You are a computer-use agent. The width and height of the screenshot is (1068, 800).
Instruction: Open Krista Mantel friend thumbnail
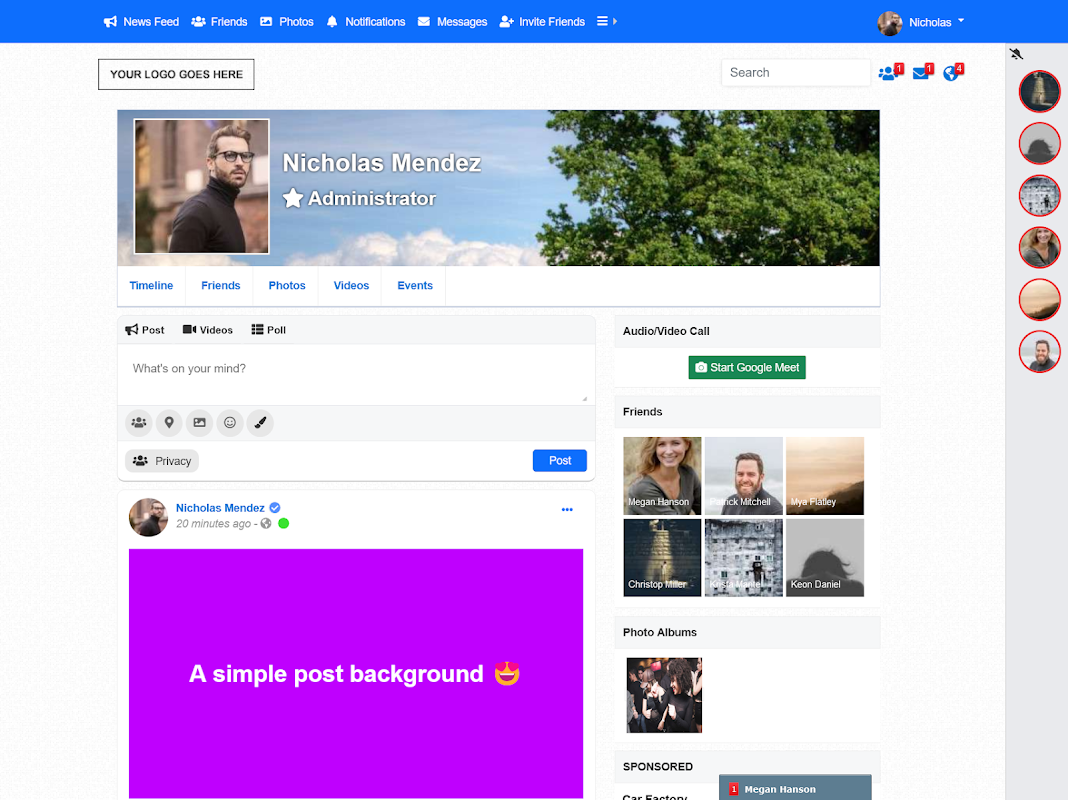744,558
